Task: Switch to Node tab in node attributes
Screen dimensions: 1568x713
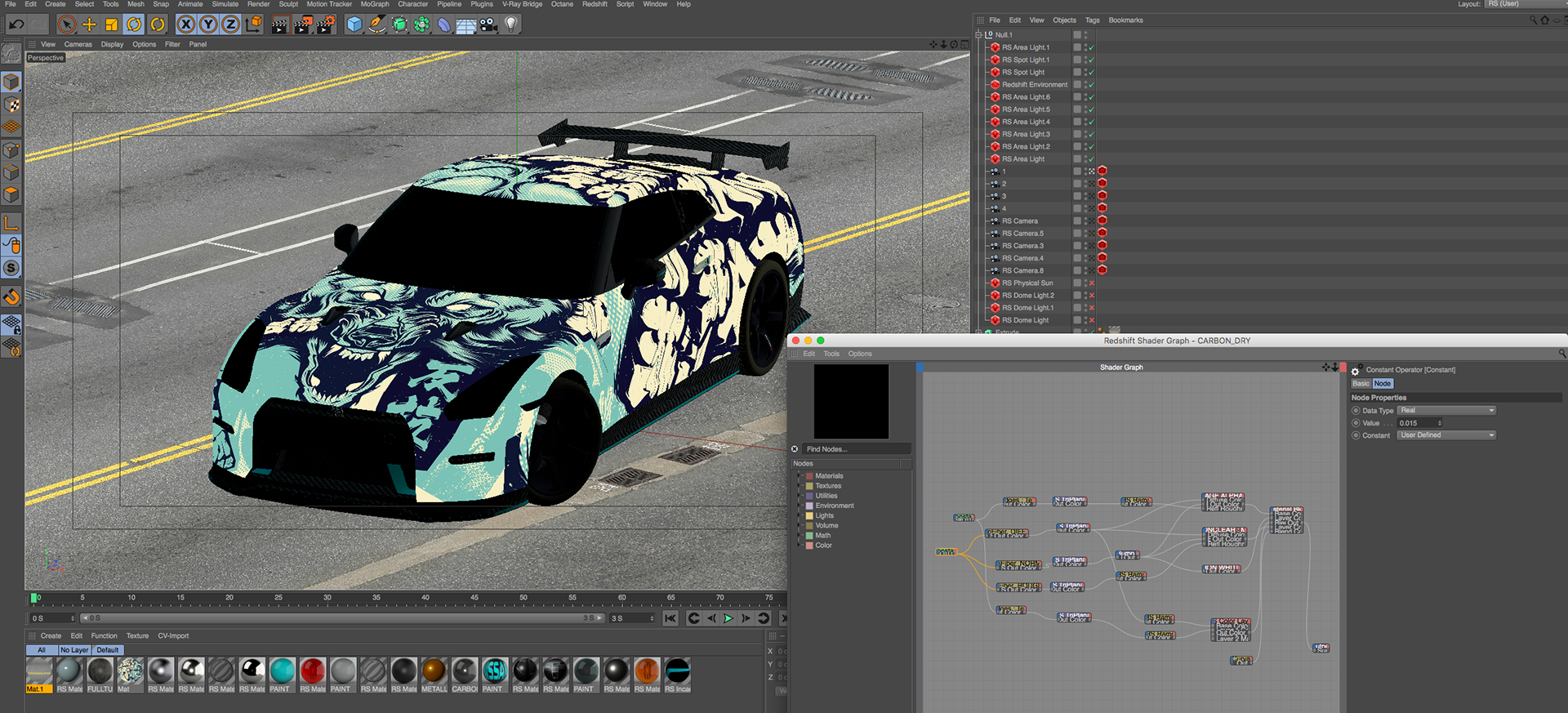Action: click(1382, 383)
